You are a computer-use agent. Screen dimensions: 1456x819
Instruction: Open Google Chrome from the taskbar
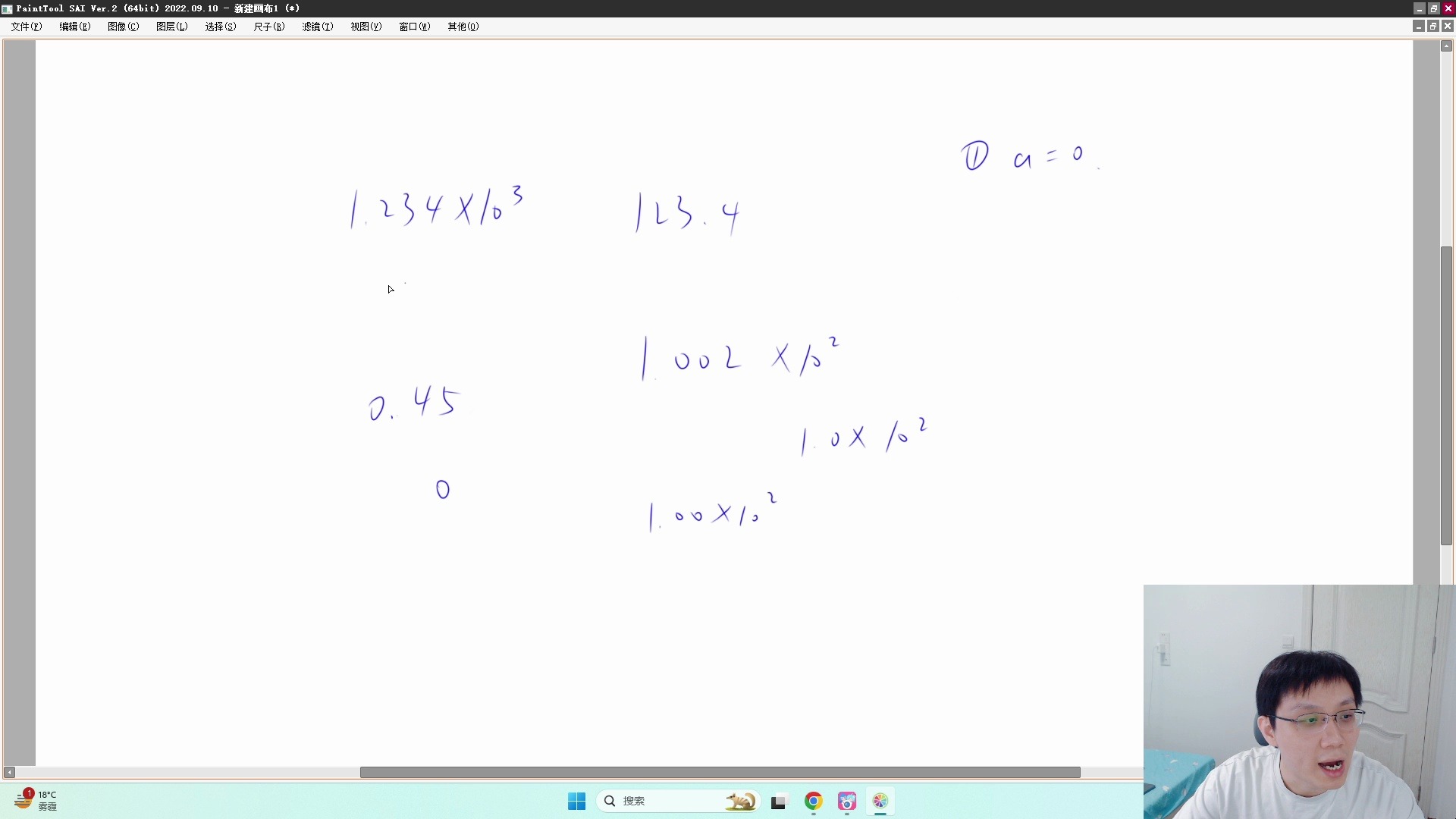814,801
